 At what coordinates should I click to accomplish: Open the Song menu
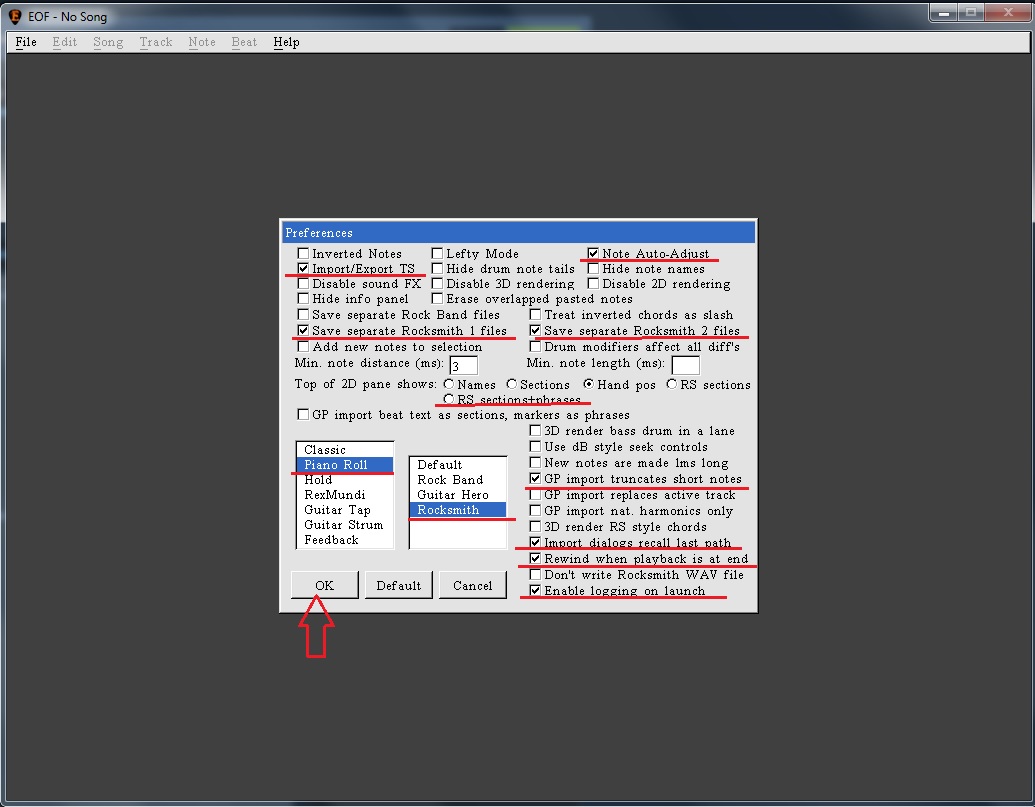tap(108, 42)
